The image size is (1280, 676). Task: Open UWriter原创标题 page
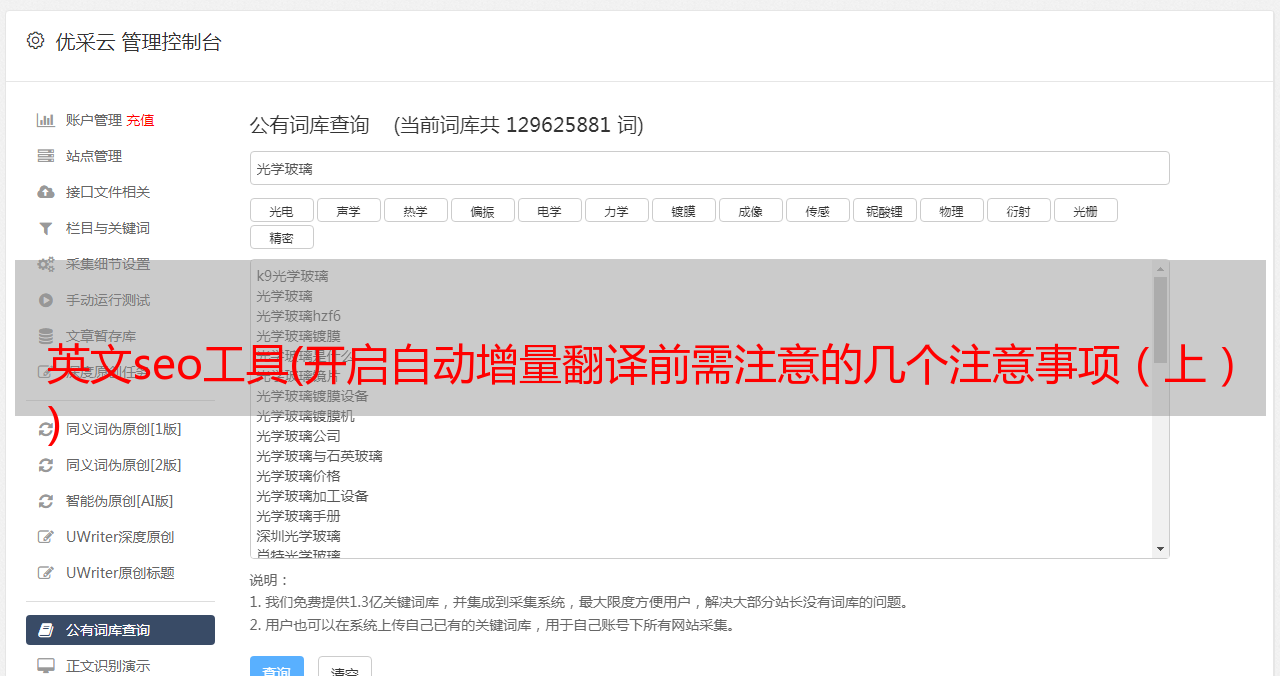pos(120,573)
